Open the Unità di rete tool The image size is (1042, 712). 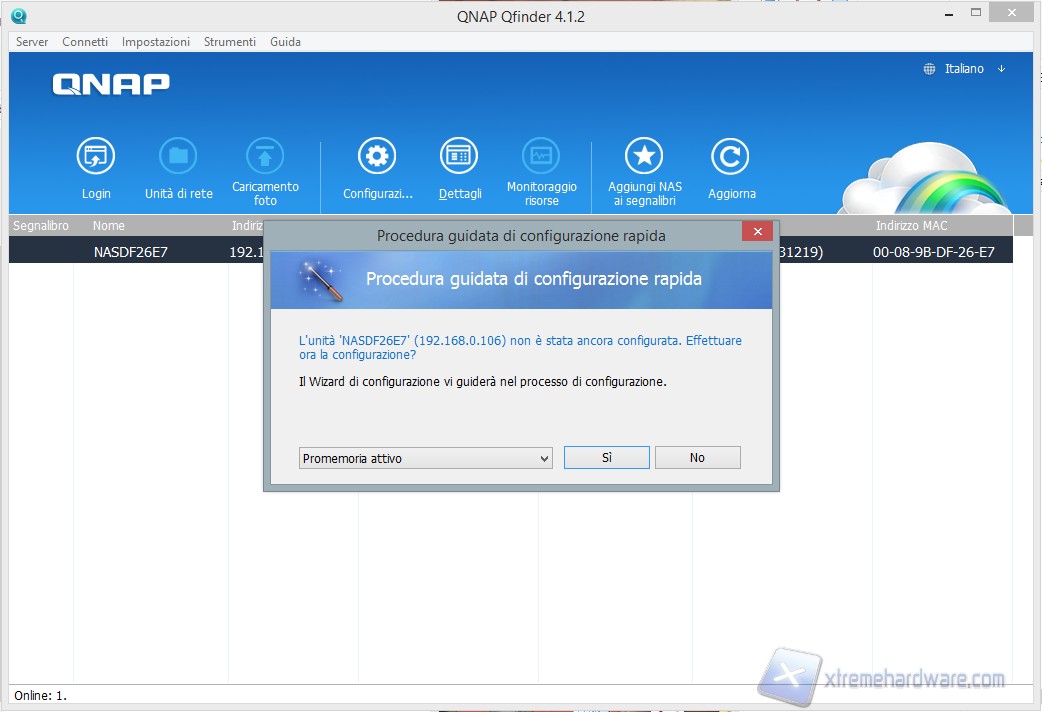click(178, 157)
